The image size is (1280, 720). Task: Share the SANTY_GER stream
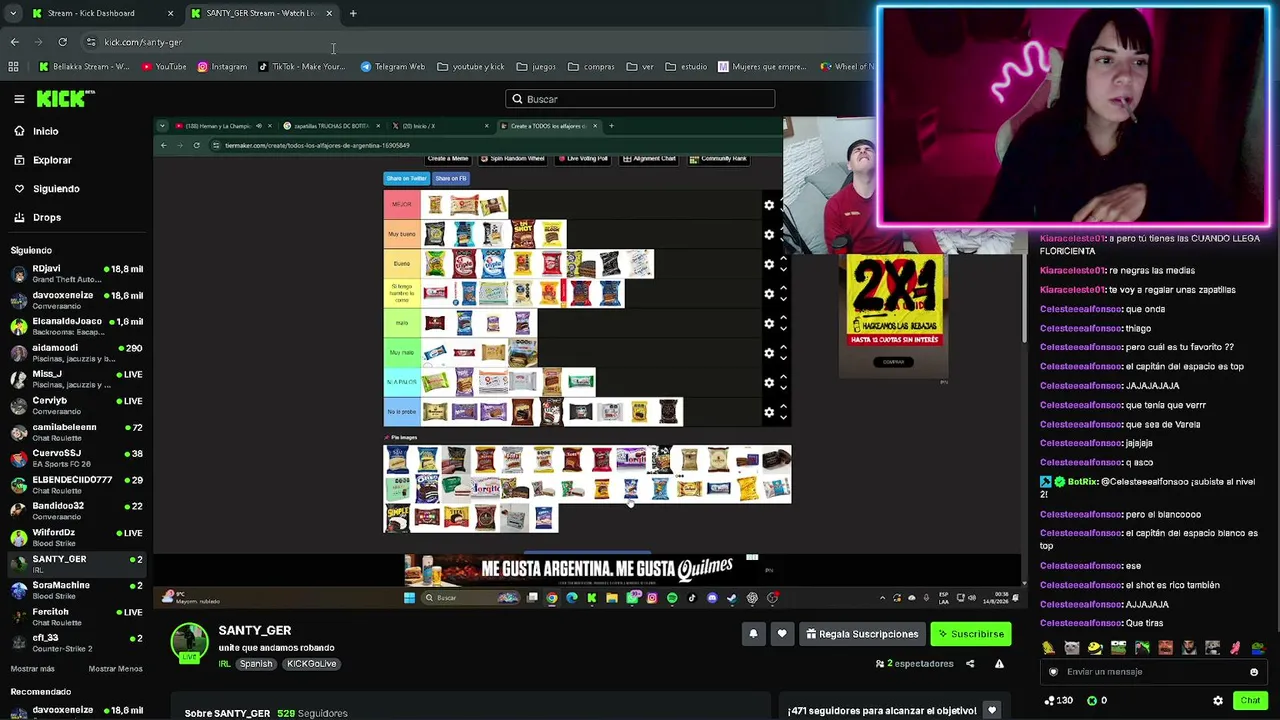(970, 663)
